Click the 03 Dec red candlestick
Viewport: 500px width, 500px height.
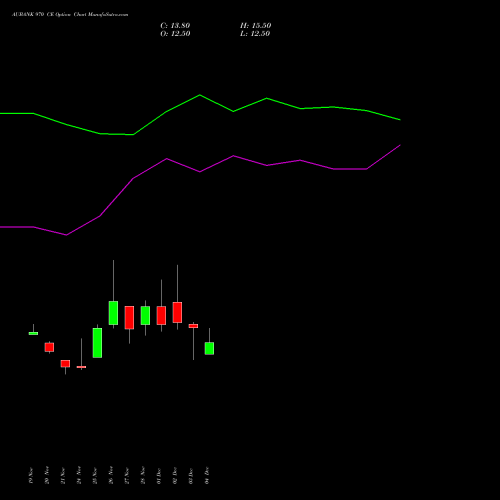193,326
